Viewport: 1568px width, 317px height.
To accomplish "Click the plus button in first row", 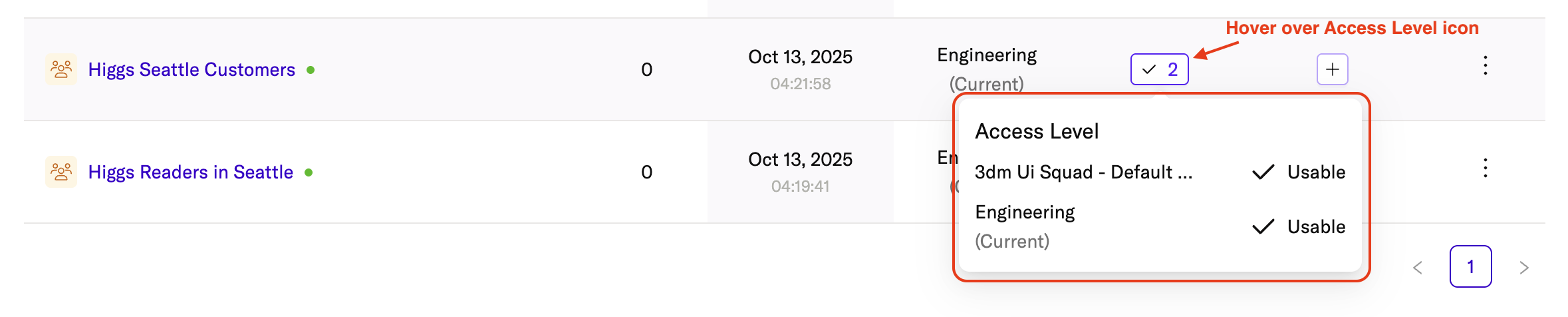I will click(1332, 69).
